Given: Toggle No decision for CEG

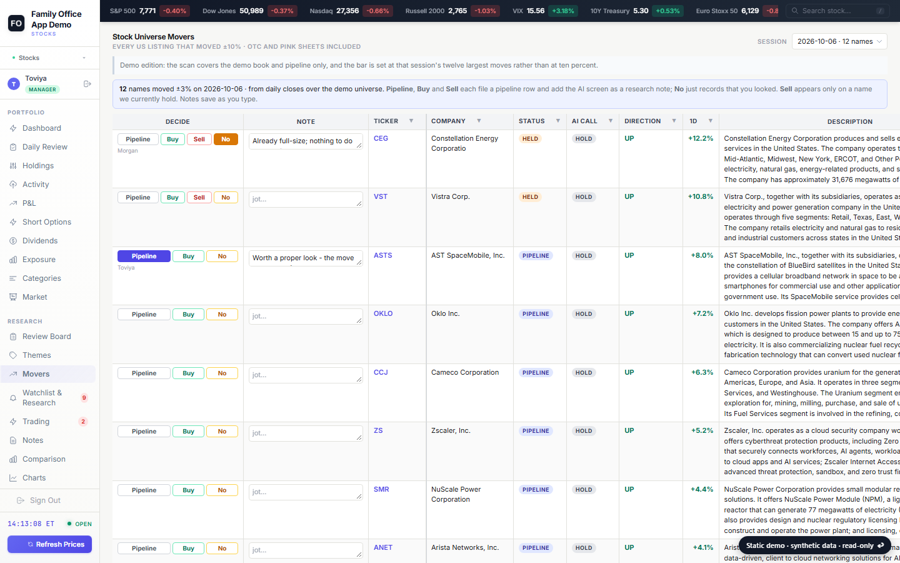Looking at the screenshot, I should [226, 139].
